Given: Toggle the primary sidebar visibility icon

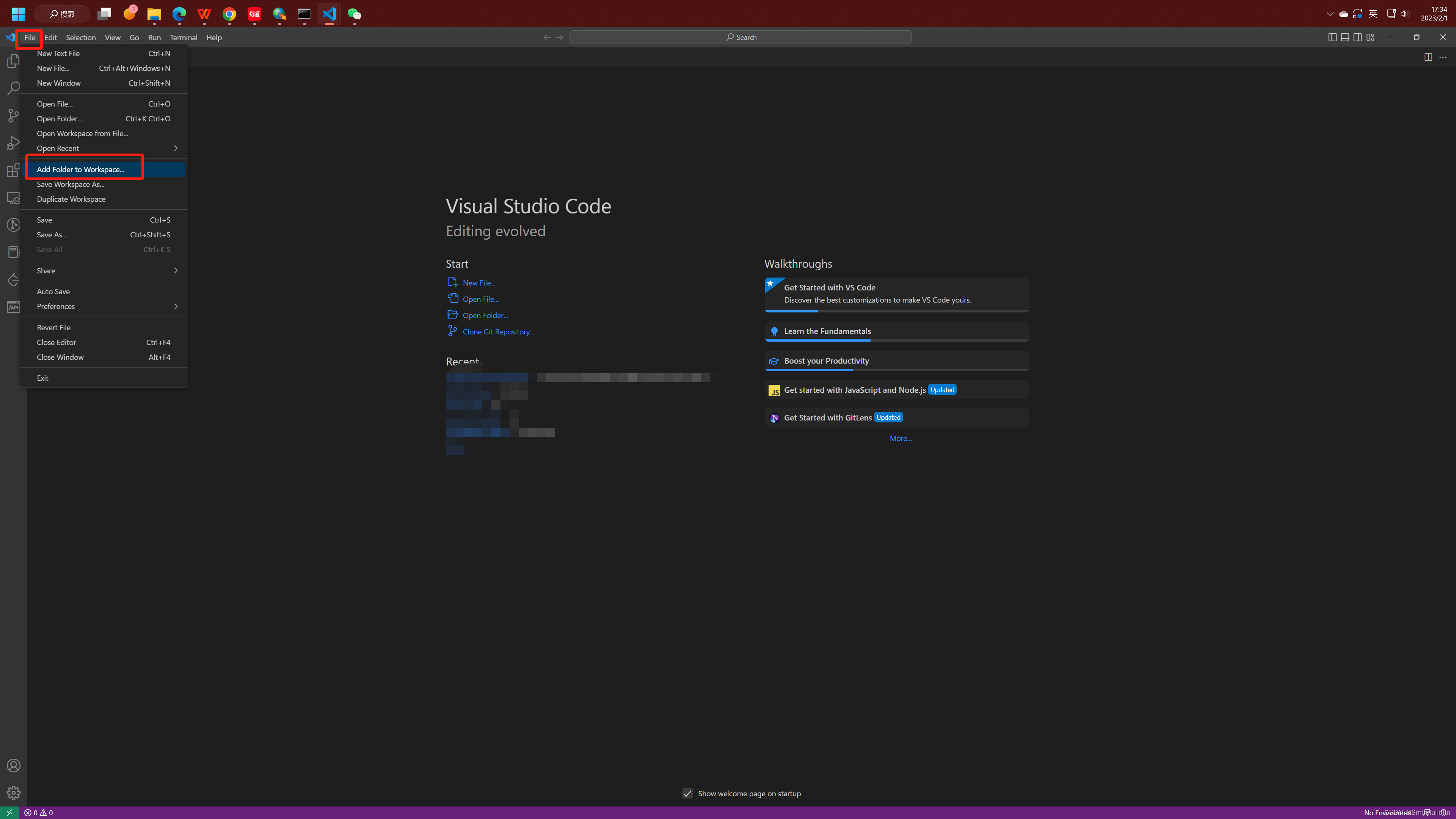Looking at the screenshot, I should [x=1332, y=37].
